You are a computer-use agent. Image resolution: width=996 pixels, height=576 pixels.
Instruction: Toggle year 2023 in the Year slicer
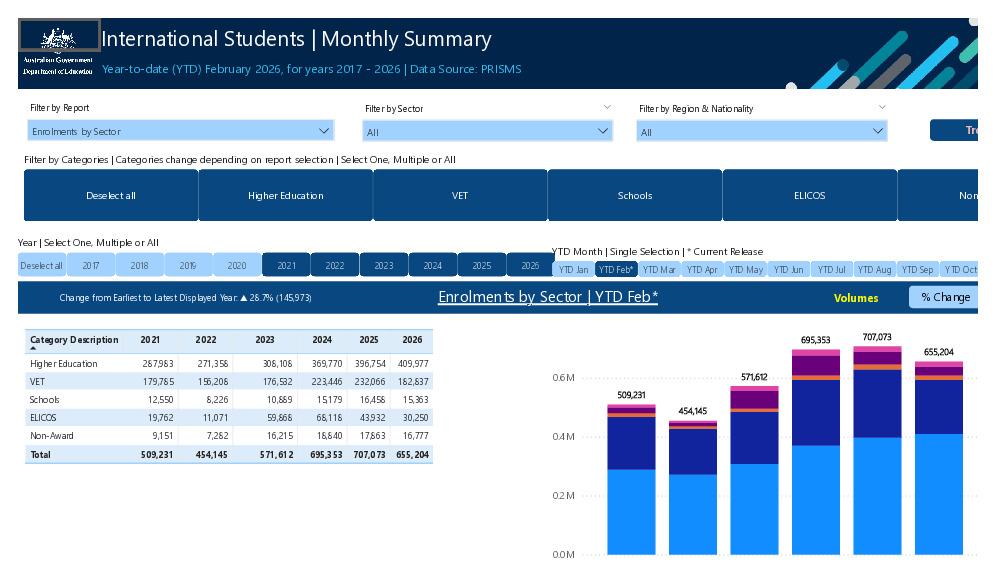tap(384, 265)
